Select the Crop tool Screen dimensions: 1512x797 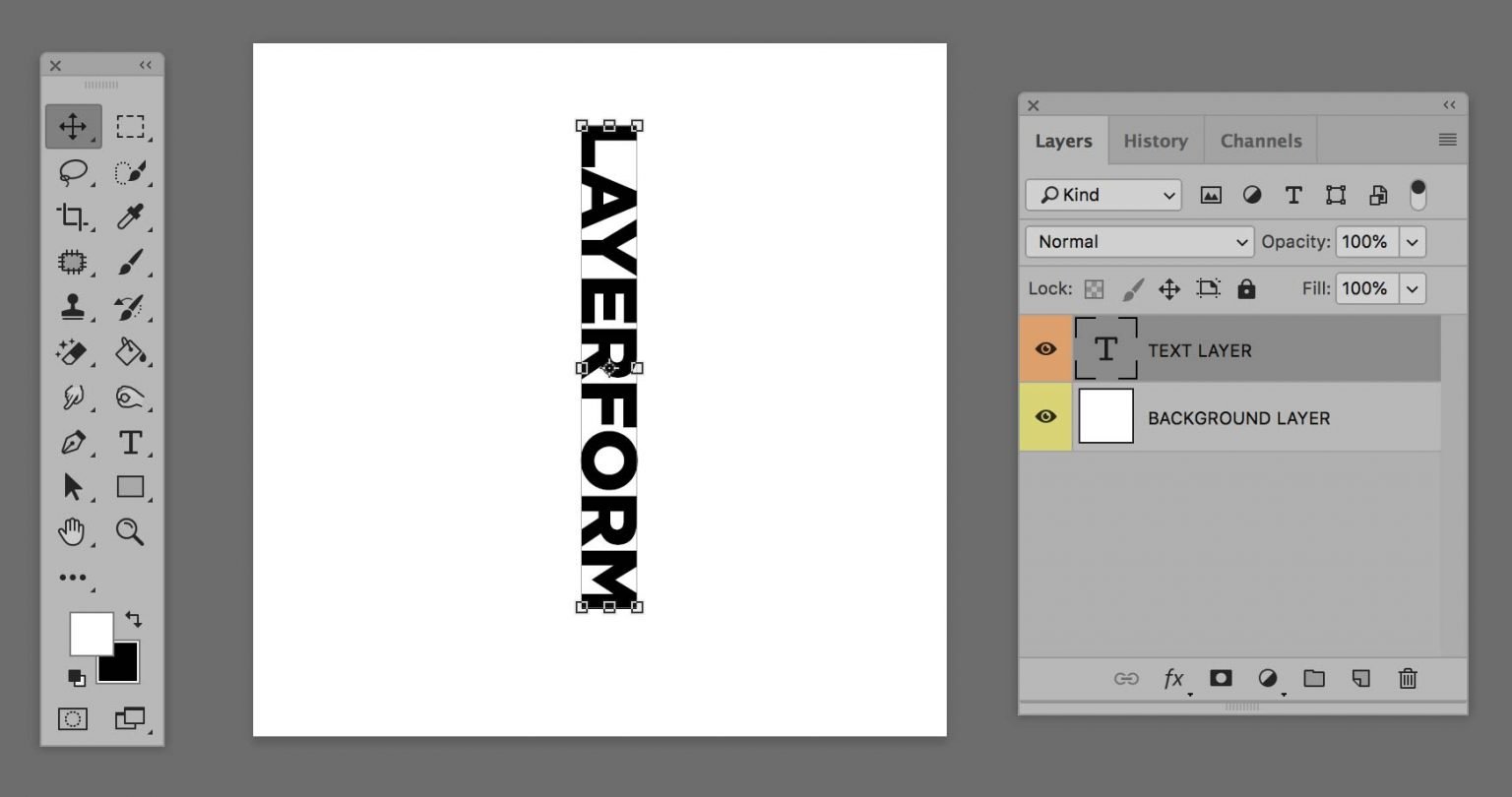74,215
